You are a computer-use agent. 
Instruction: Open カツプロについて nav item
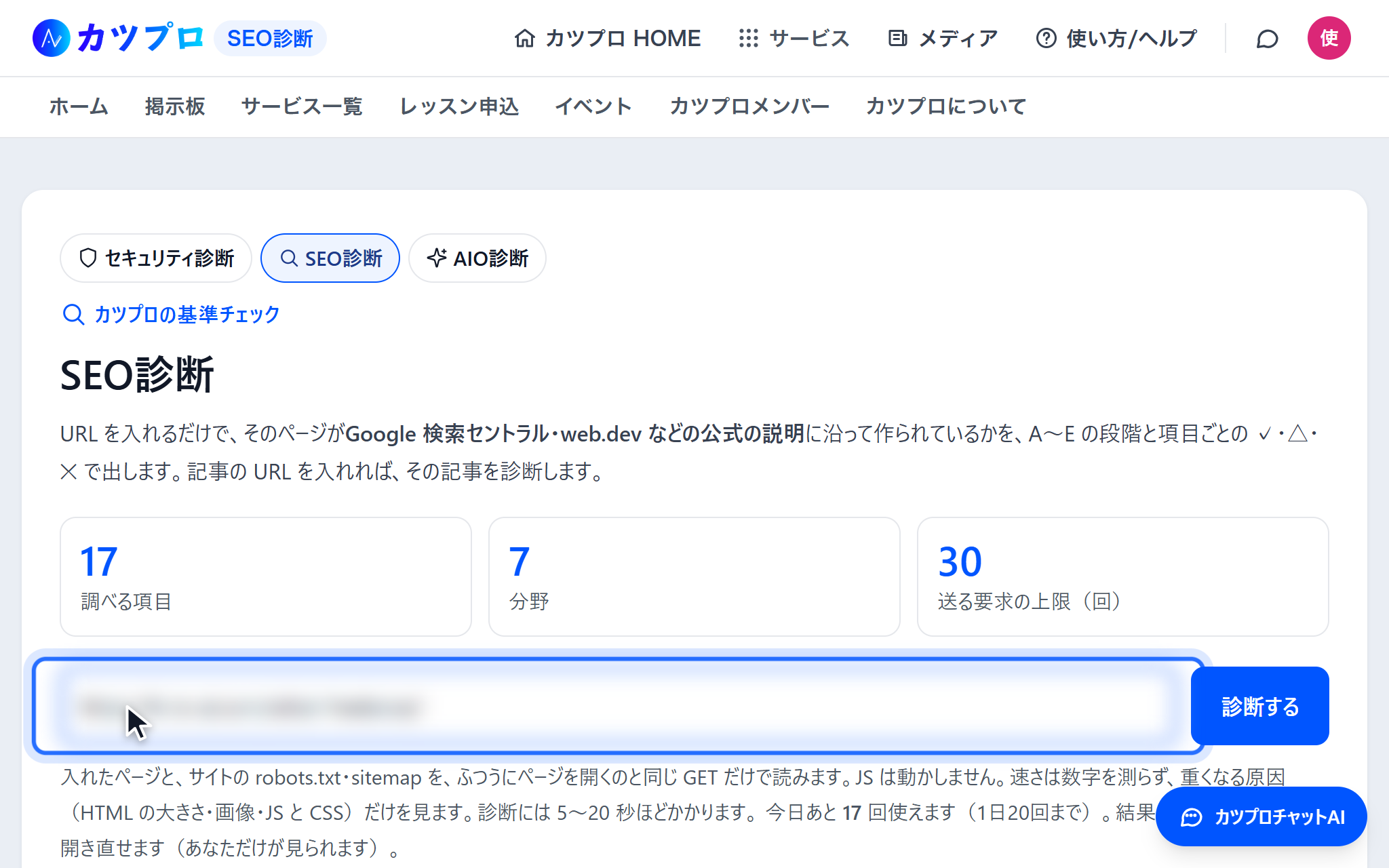[x=946, y=106]
